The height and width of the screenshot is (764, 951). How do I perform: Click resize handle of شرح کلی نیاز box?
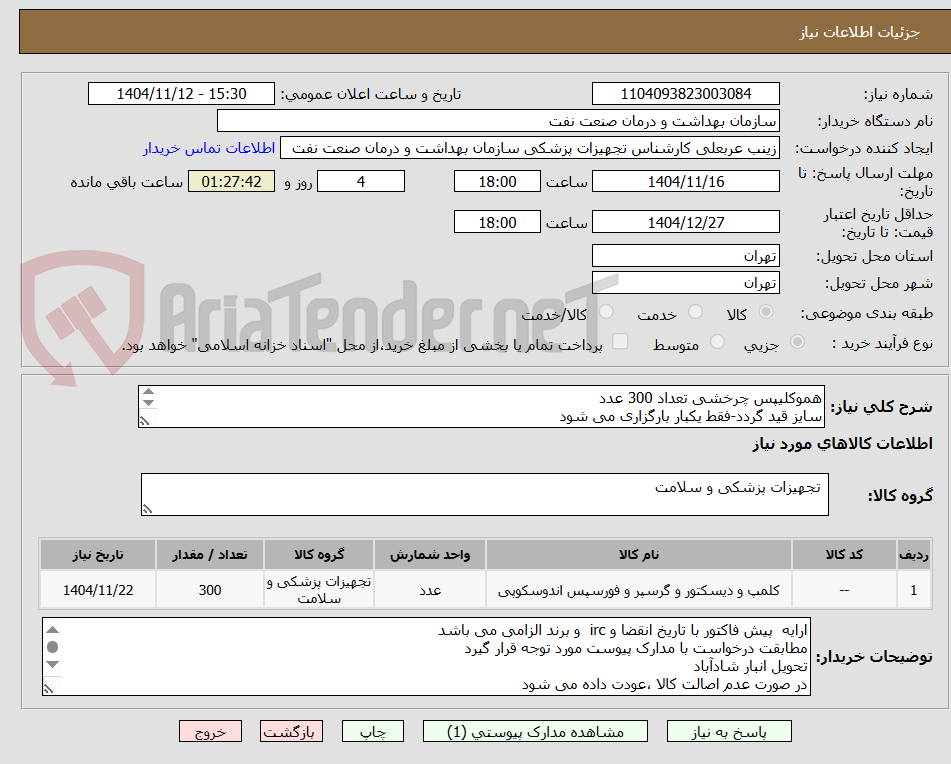pos(144,421)
